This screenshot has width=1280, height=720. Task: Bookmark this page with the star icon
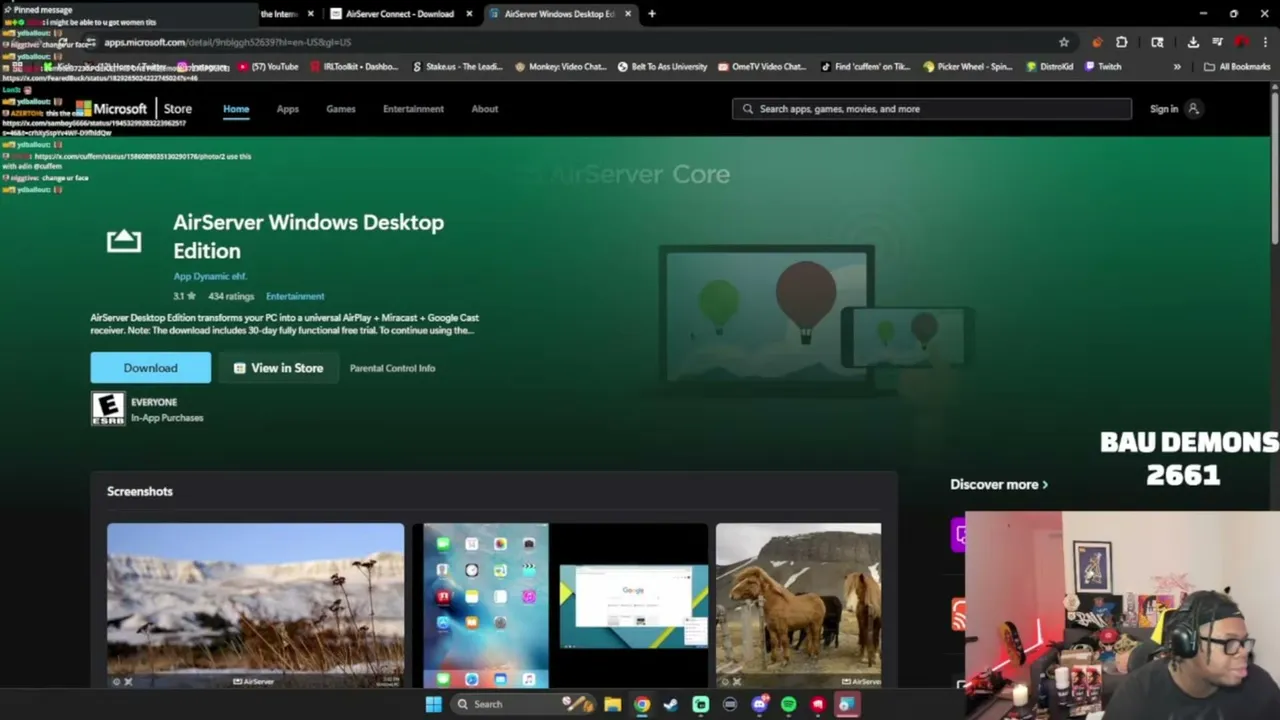click(1064, 42)
